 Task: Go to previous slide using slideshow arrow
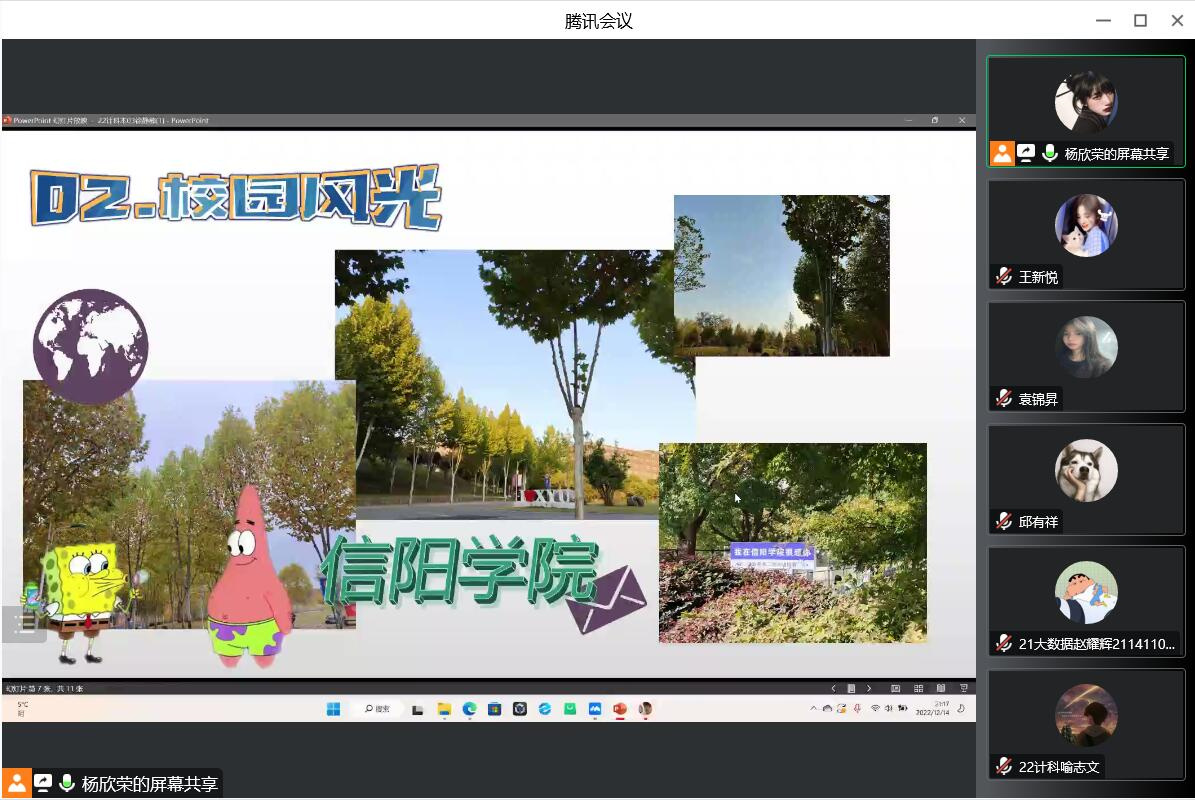tap(834, 688)
